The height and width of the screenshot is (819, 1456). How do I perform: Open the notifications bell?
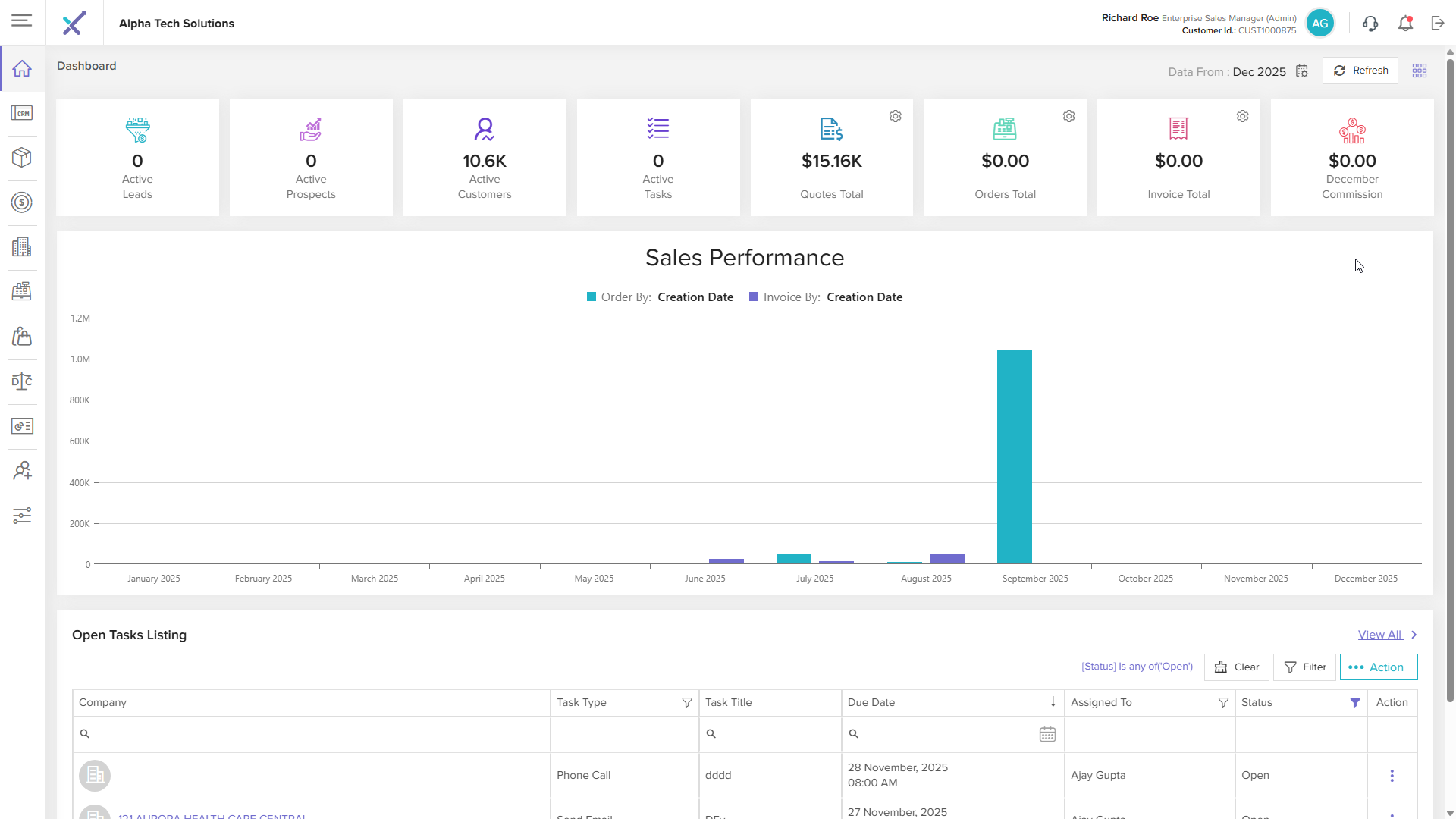tap(1405, 24)
